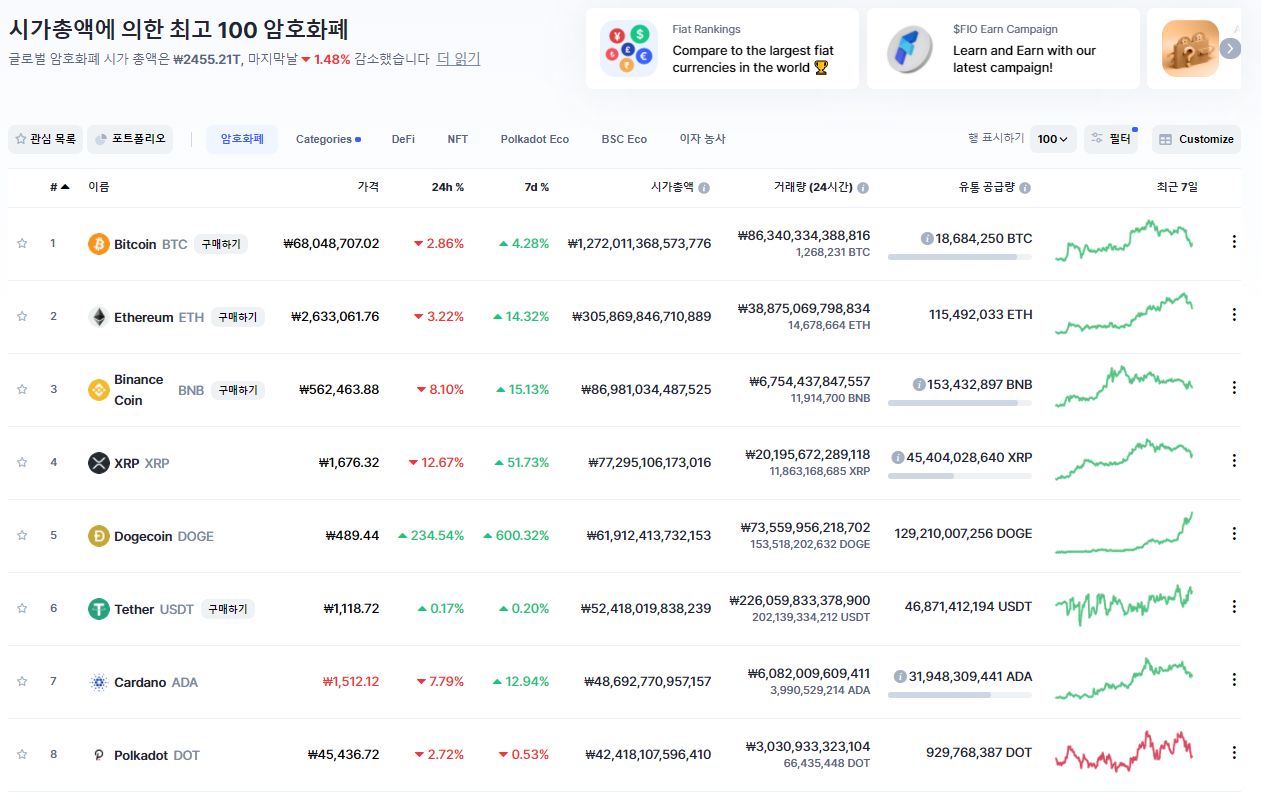Image resolution: width=1261 pixels, height=792 pixels.
Task: Switch to the 이자 농사 tab
Action: (x=703, y=139)
